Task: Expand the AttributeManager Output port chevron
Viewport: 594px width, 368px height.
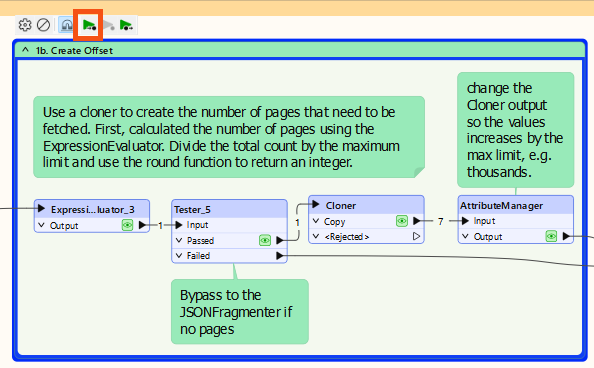Action: (x=465, y=236)
